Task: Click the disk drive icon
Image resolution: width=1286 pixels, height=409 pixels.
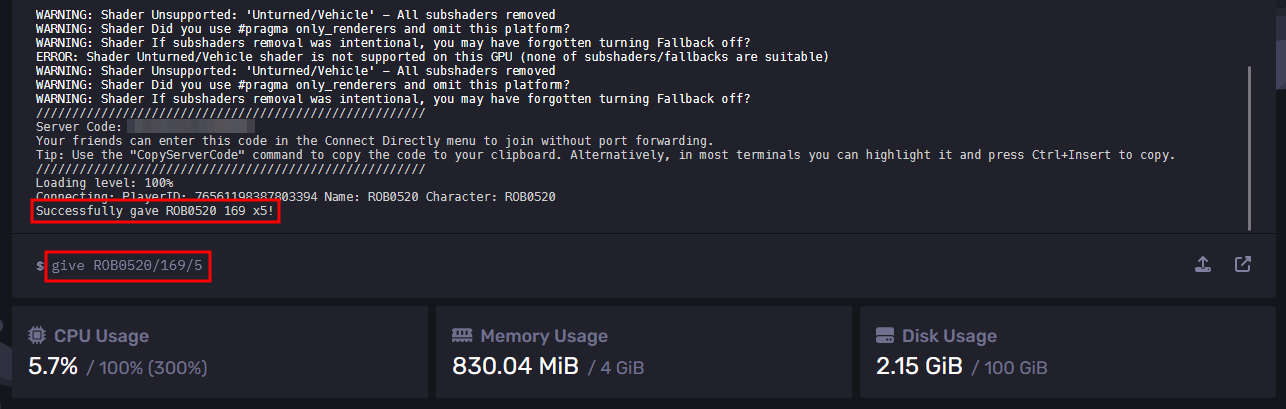Action: click(885, 335)
